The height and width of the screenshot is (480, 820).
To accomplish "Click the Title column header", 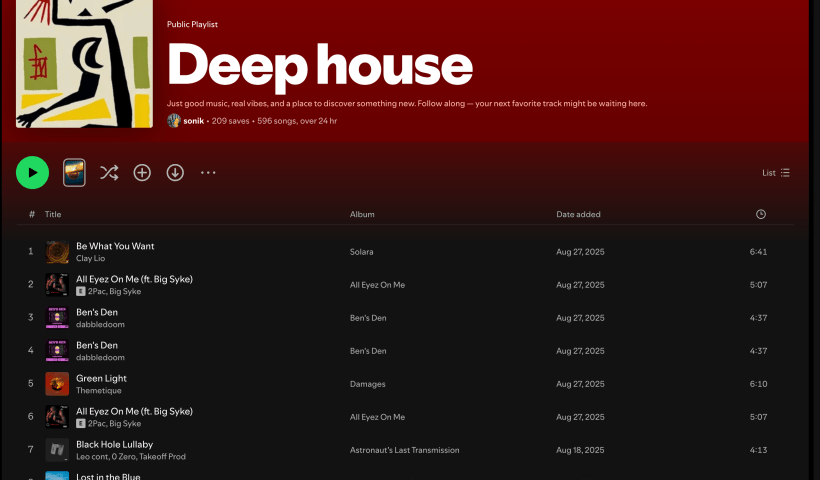I will (53, 214).
